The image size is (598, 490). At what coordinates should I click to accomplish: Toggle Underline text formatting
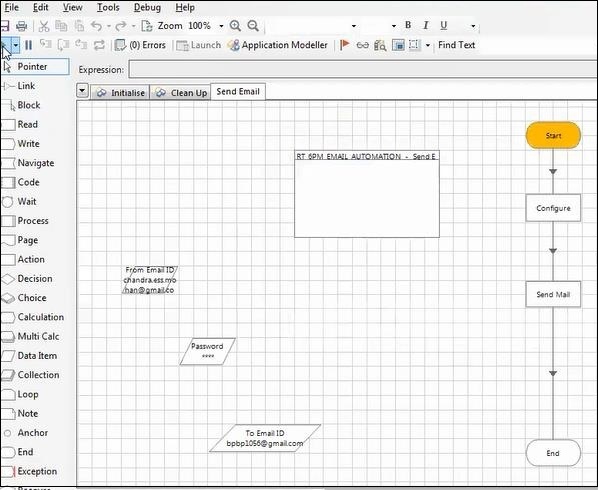pyautogui.click(x=443, y=25)
